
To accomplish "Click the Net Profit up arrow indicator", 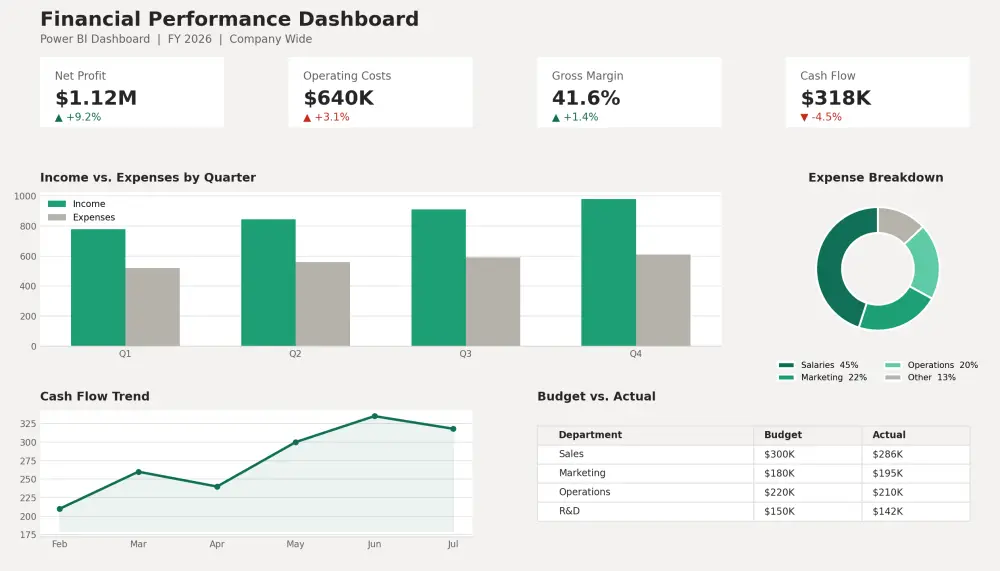I will click(x=59, y=117).
